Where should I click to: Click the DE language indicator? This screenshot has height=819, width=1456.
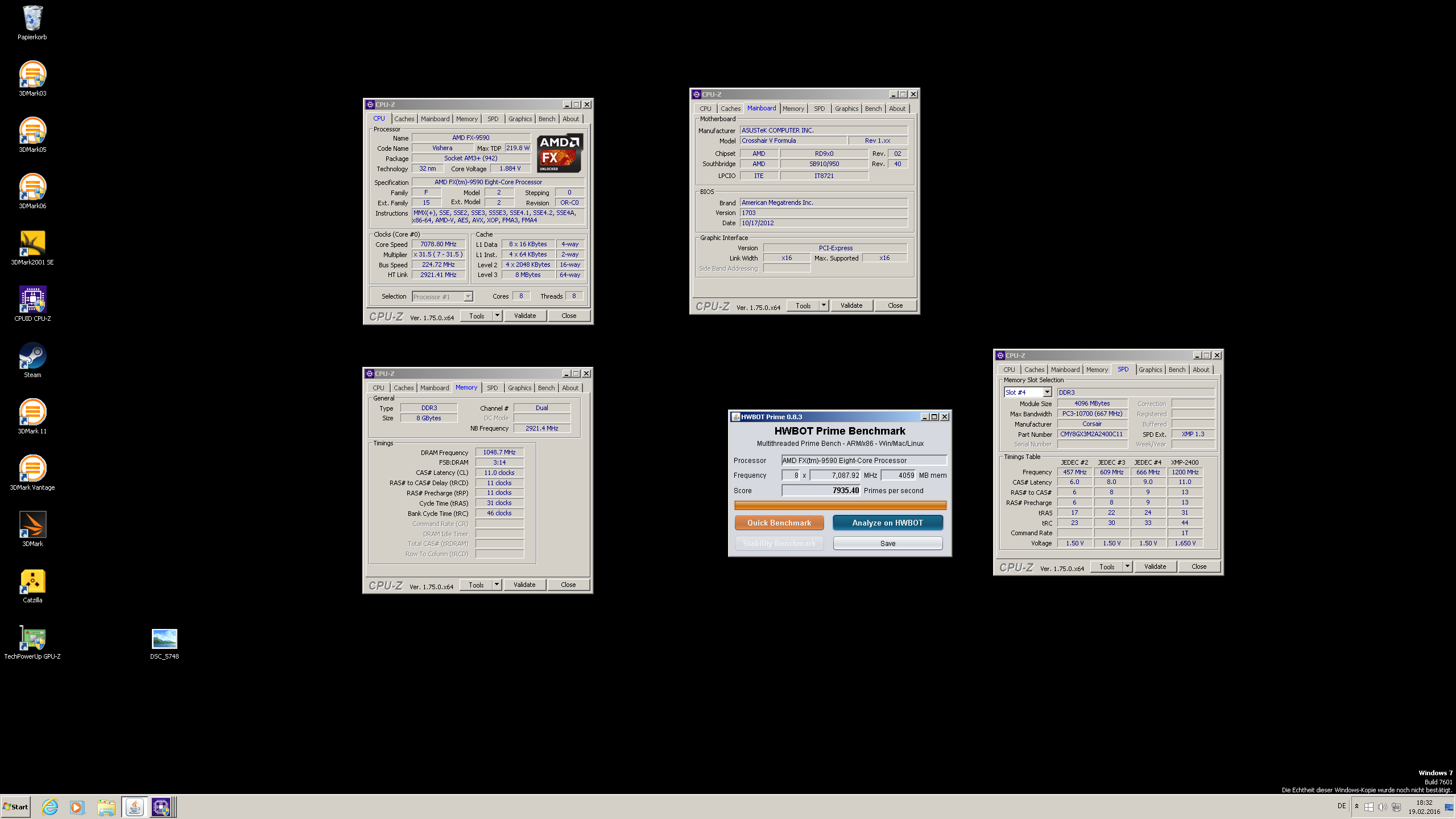click(x=1342, y=806)
